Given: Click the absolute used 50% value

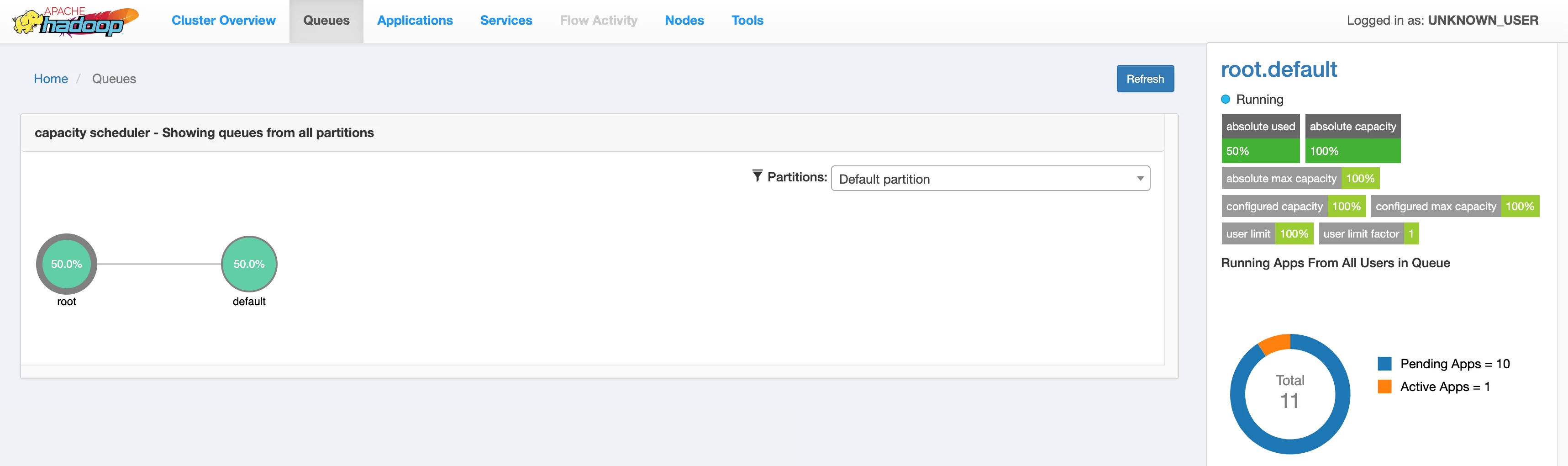Looking at the screenshot, I should coord(1261,151).
